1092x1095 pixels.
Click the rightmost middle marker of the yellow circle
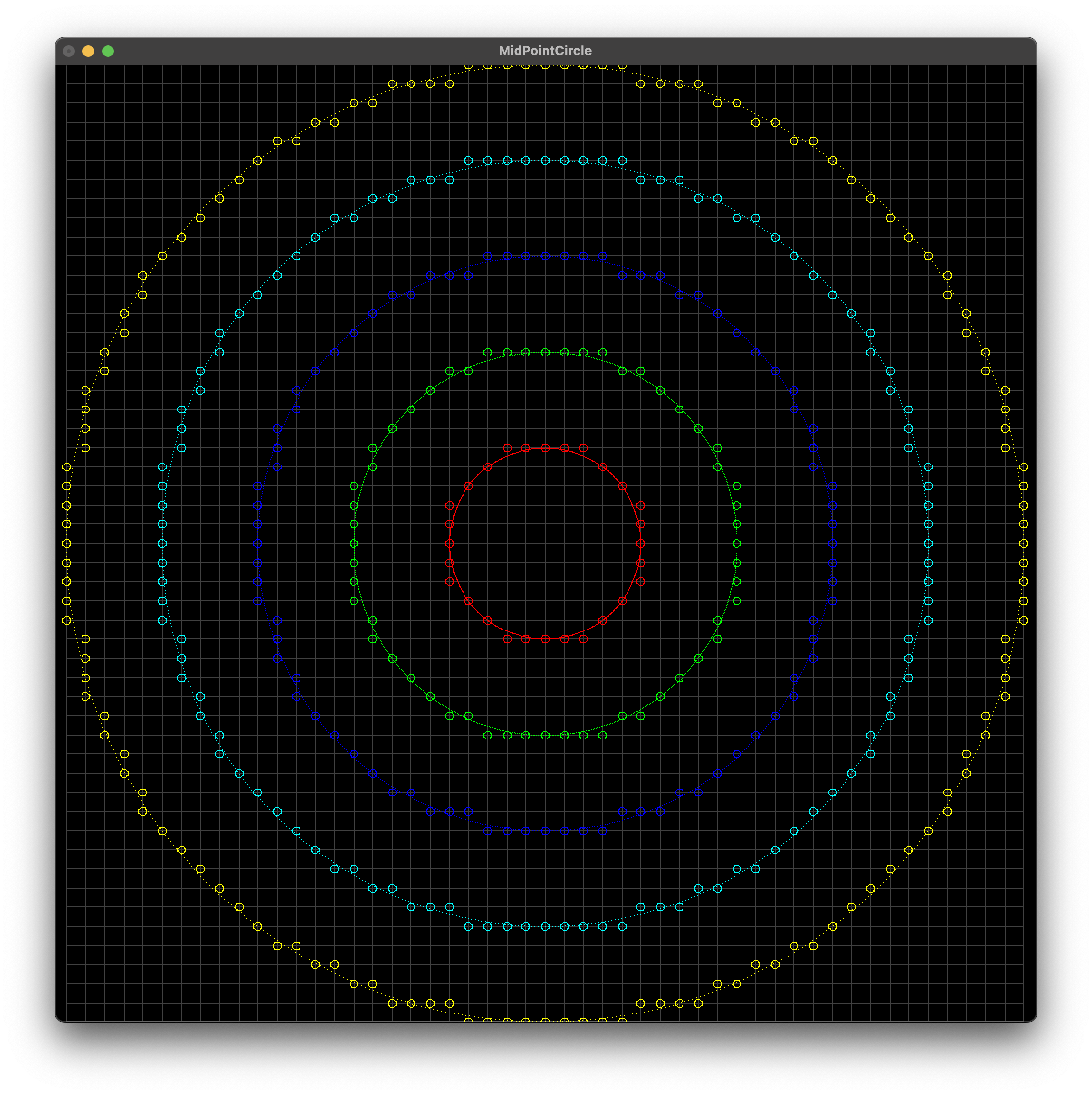(1023, 544)
